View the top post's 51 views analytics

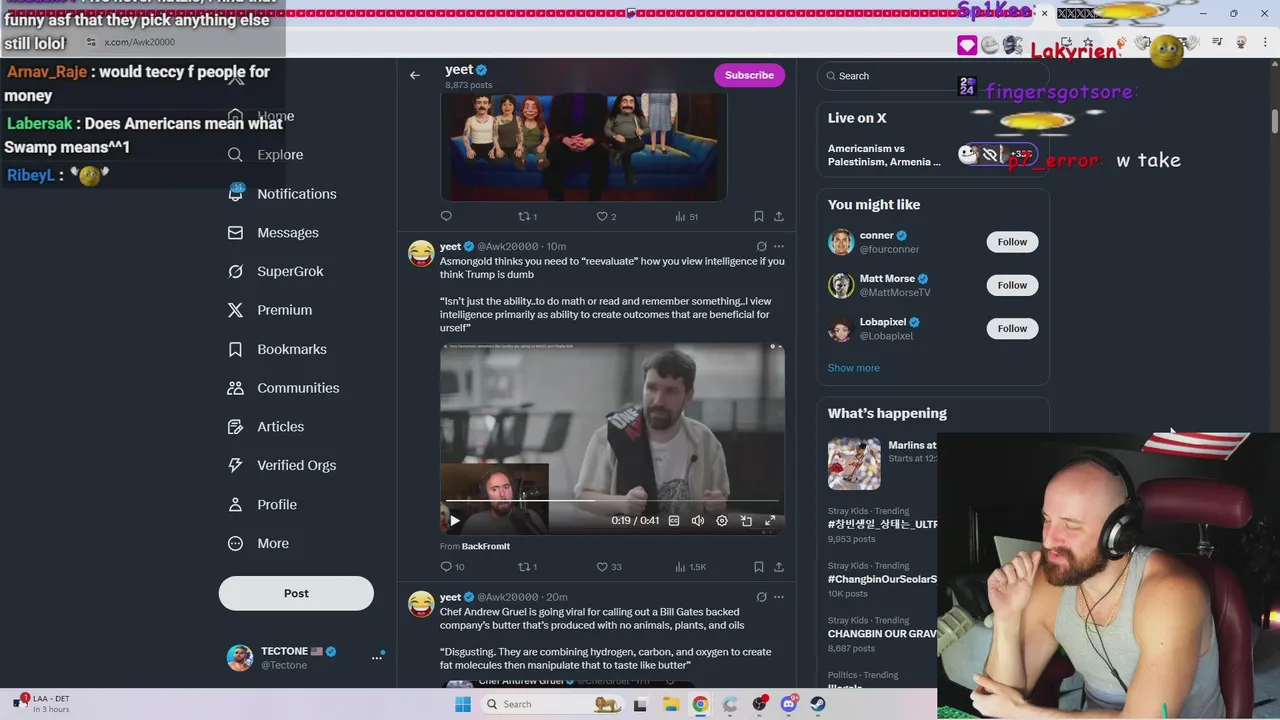click(x=686, y=216)
